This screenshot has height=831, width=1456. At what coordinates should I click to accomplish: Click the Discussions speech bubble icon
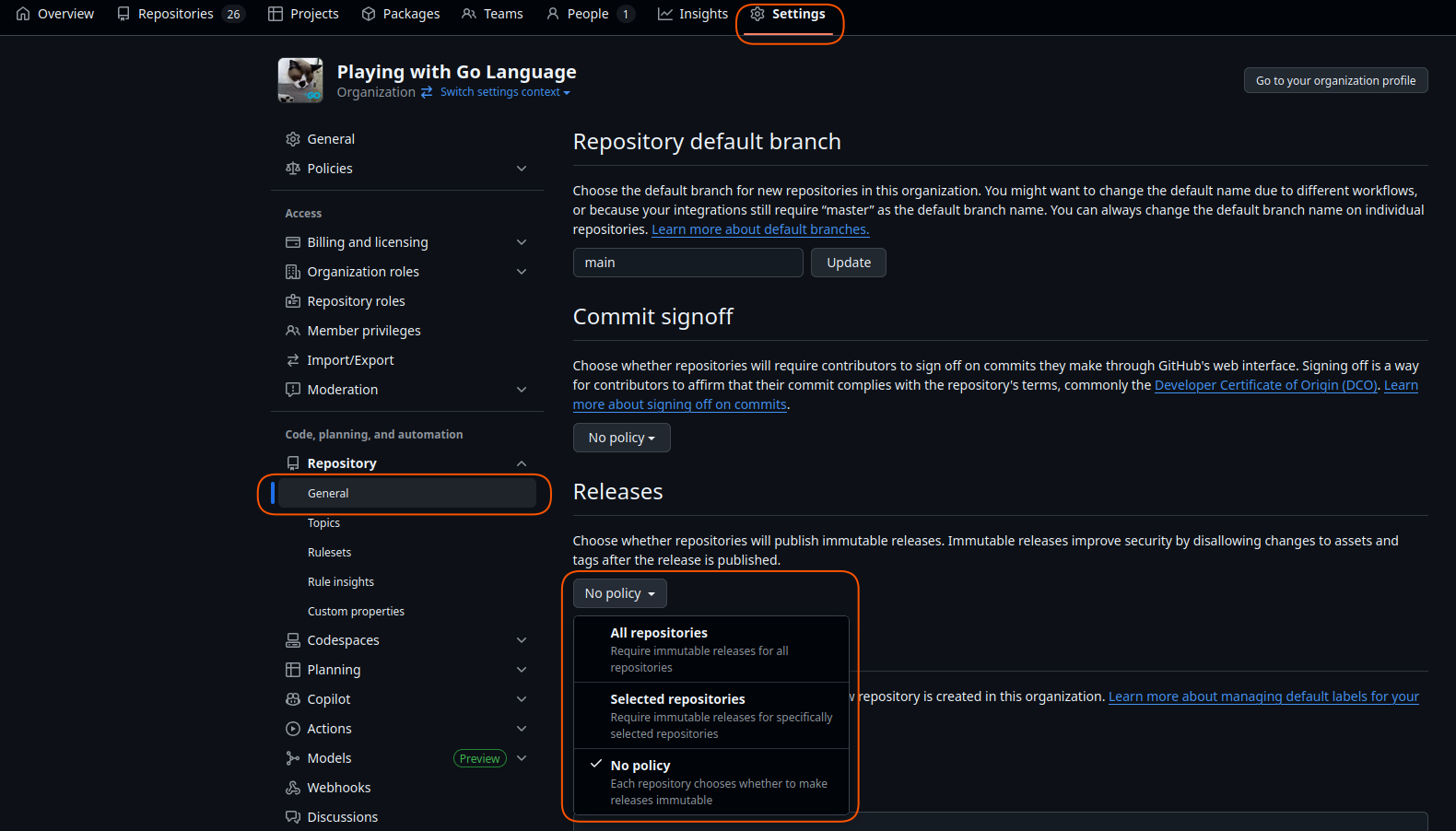click(x=293, y=817)
